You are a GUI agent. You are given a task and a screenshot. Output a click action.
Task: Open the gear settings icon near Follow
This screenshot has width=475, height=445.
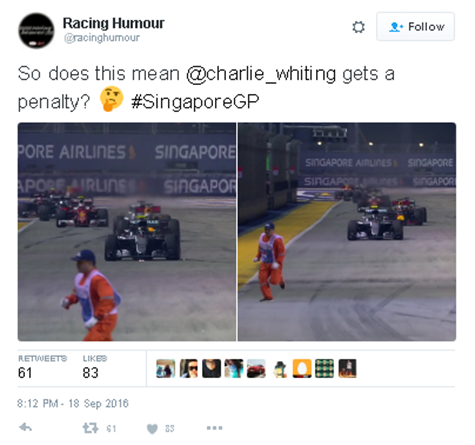[358, 27]
